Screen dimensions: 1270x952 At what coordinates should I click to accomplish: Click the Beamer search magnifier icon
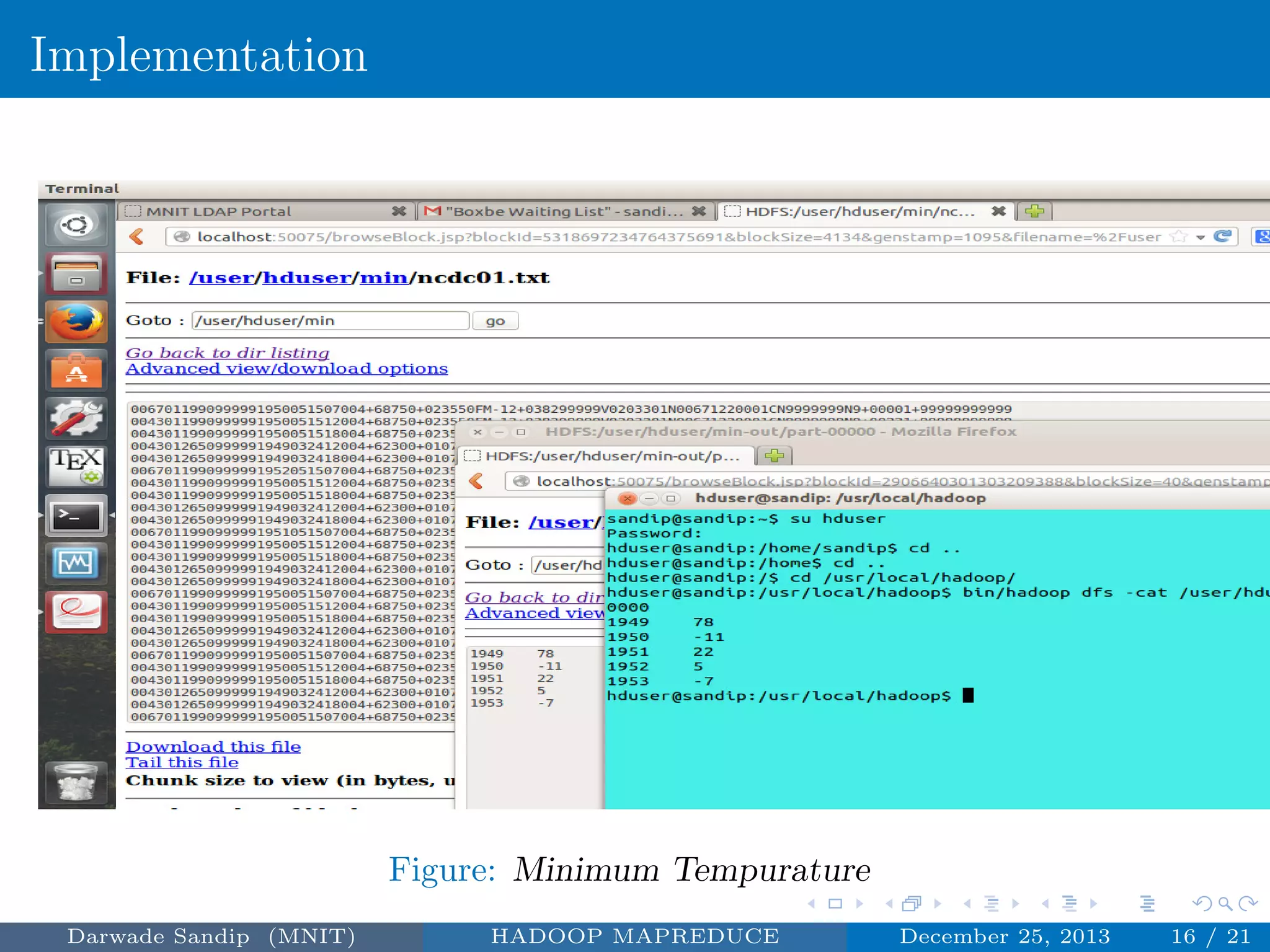pos(1225,904)
